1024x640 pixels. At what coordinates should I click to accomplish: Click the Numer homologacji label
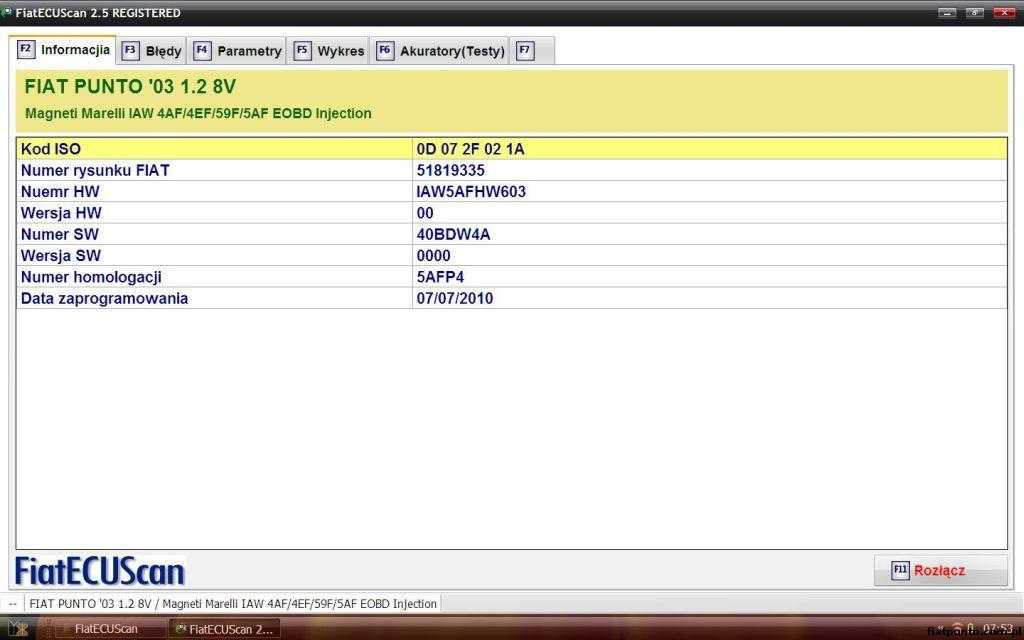pyautogui.click(x=91, y=277)
